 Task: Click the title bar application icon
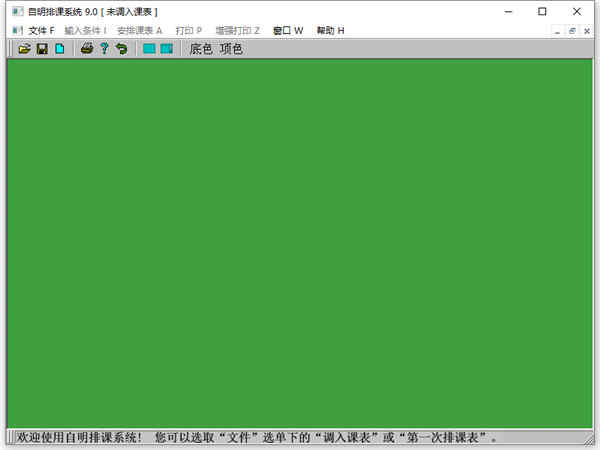coord(18,11)
